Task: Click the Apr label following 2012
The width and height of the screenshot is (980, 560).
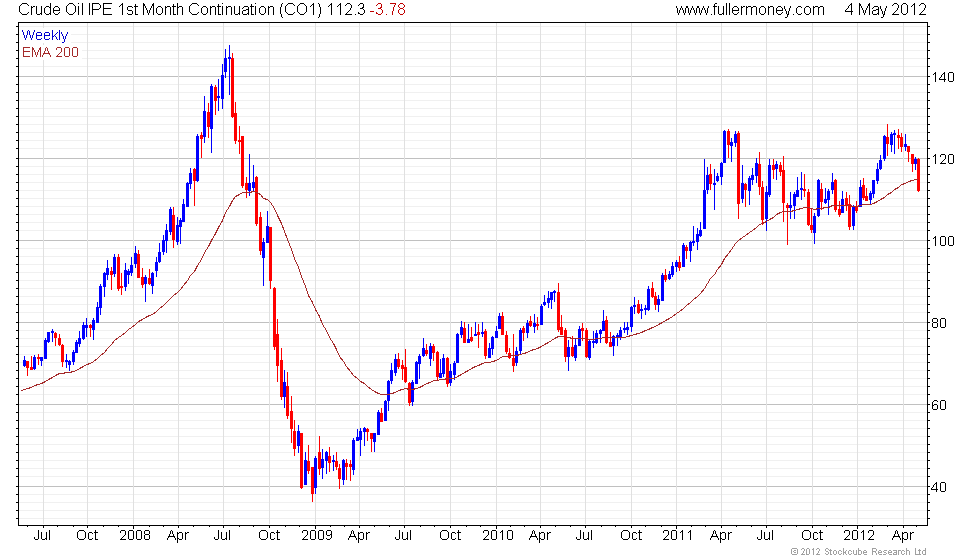Action: (903, 536)
